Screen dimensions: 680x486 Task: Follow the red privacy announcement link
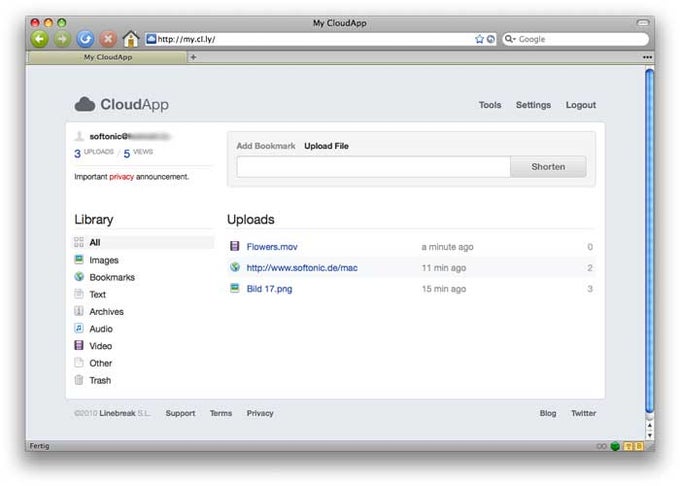[x=121, y=176]
